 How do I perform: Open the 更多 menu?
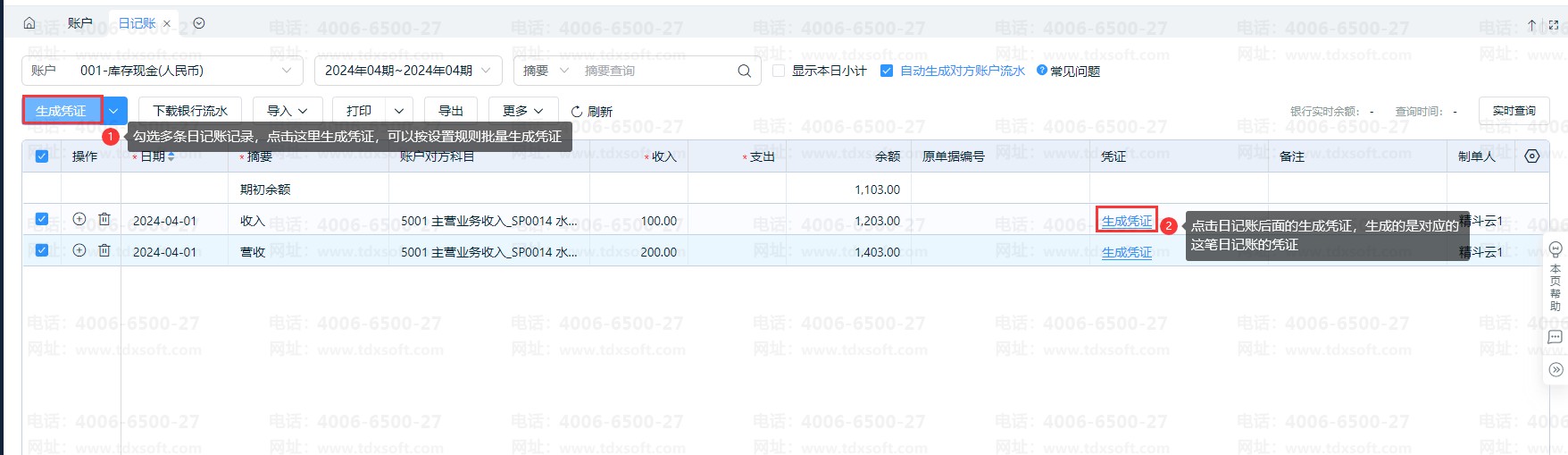point(523,111)
